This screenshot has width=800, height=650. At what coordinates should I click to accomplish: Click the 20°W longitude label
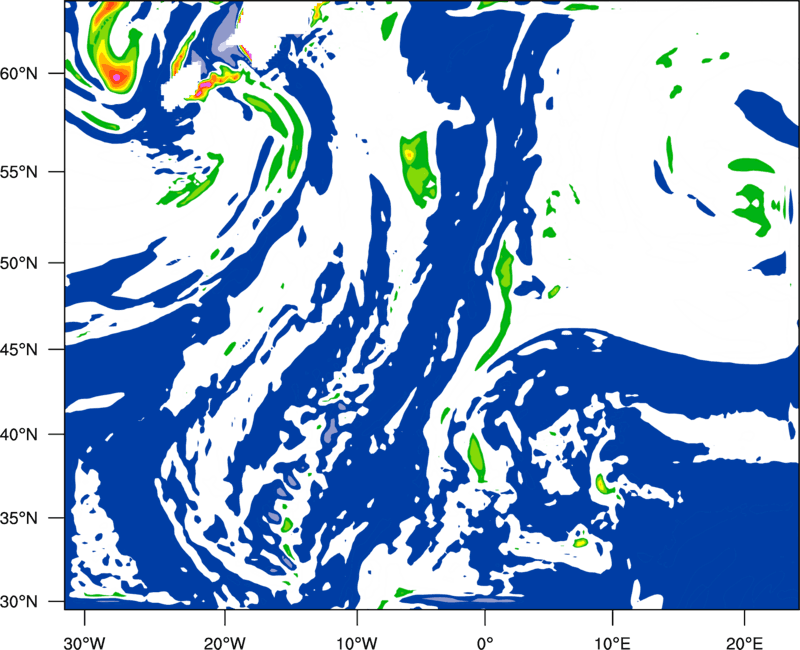coord(225,643)
